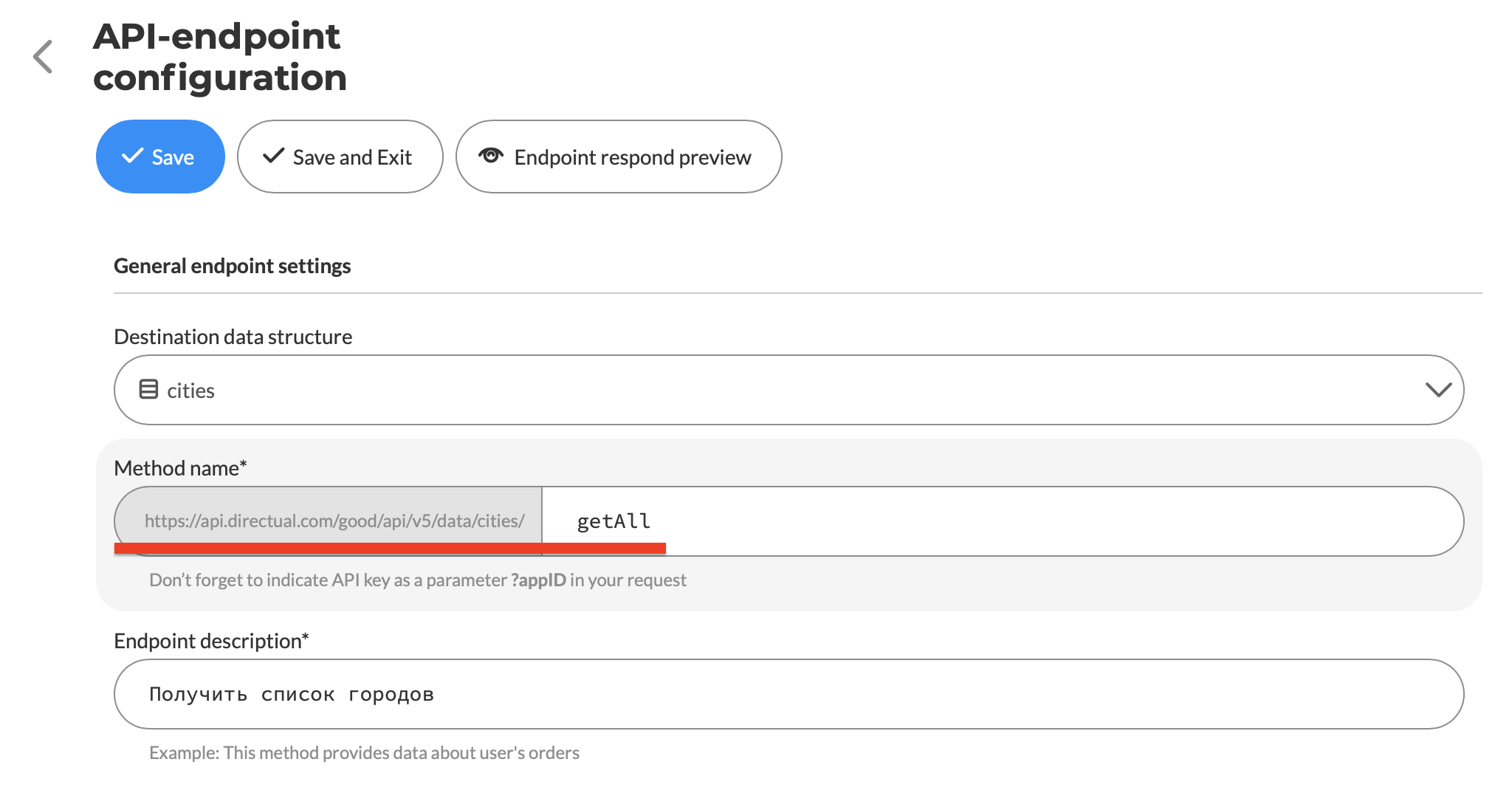Focus the Endpoint description text field
The height and width of the screenshot is (793, 1512).
pos(788,694)
